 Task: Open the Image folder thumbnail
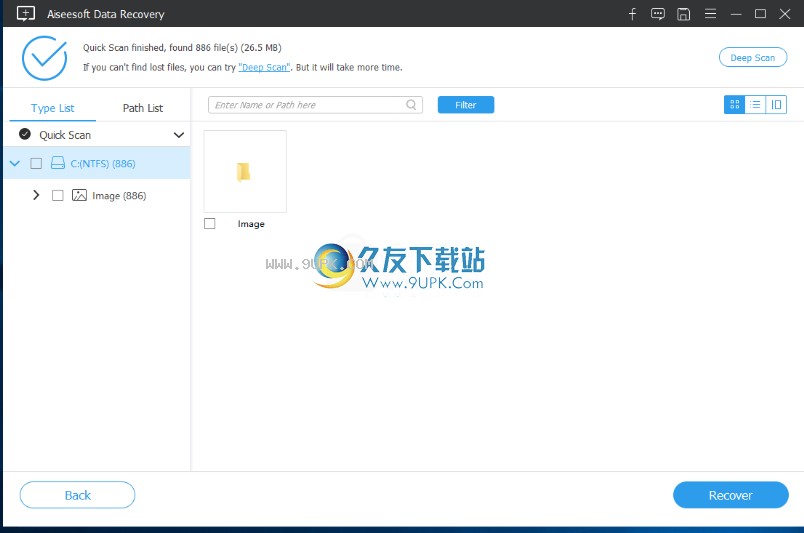click(x=245, y=171)
